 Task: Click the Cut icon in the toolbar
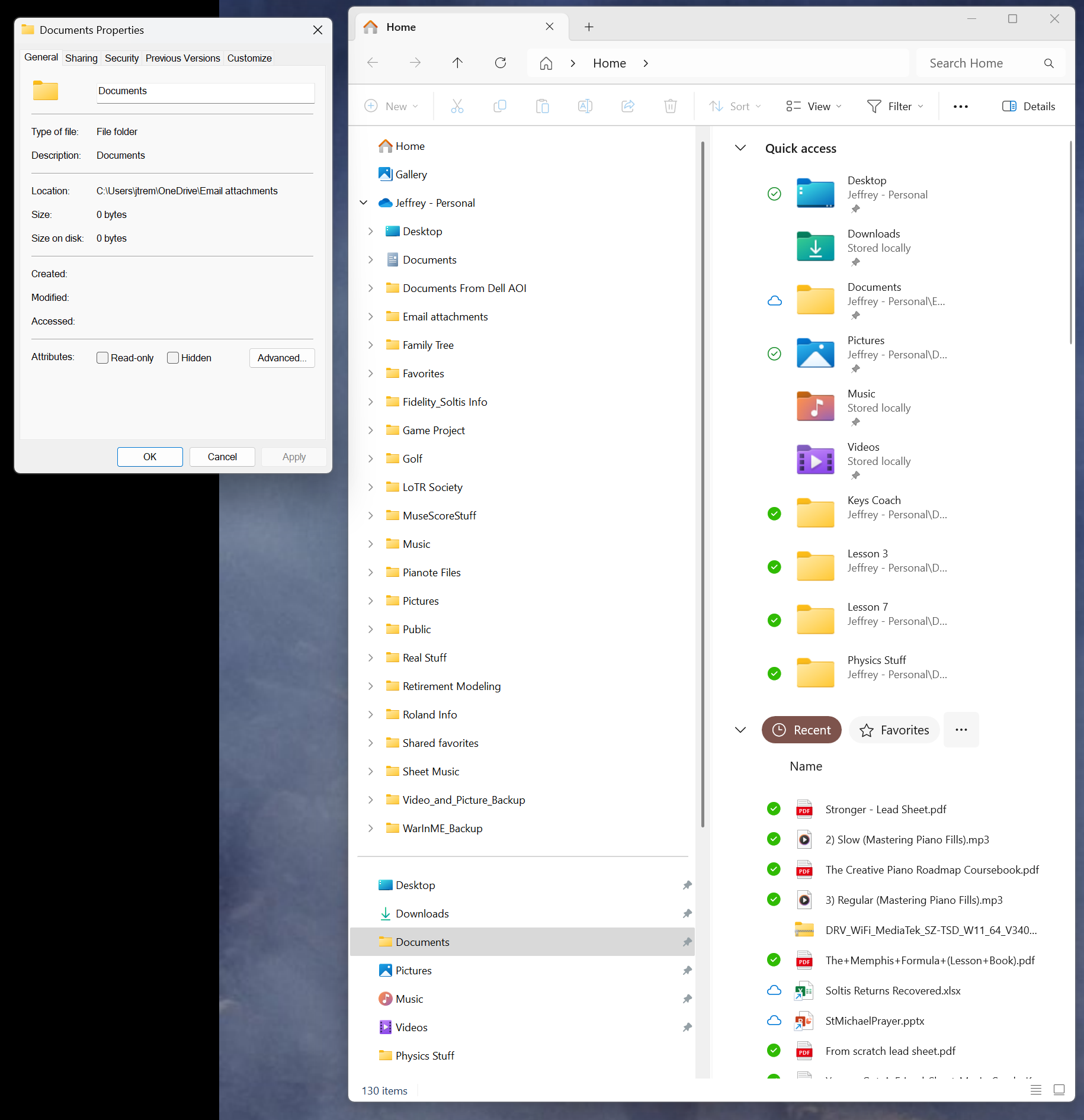tap(457, 106)
